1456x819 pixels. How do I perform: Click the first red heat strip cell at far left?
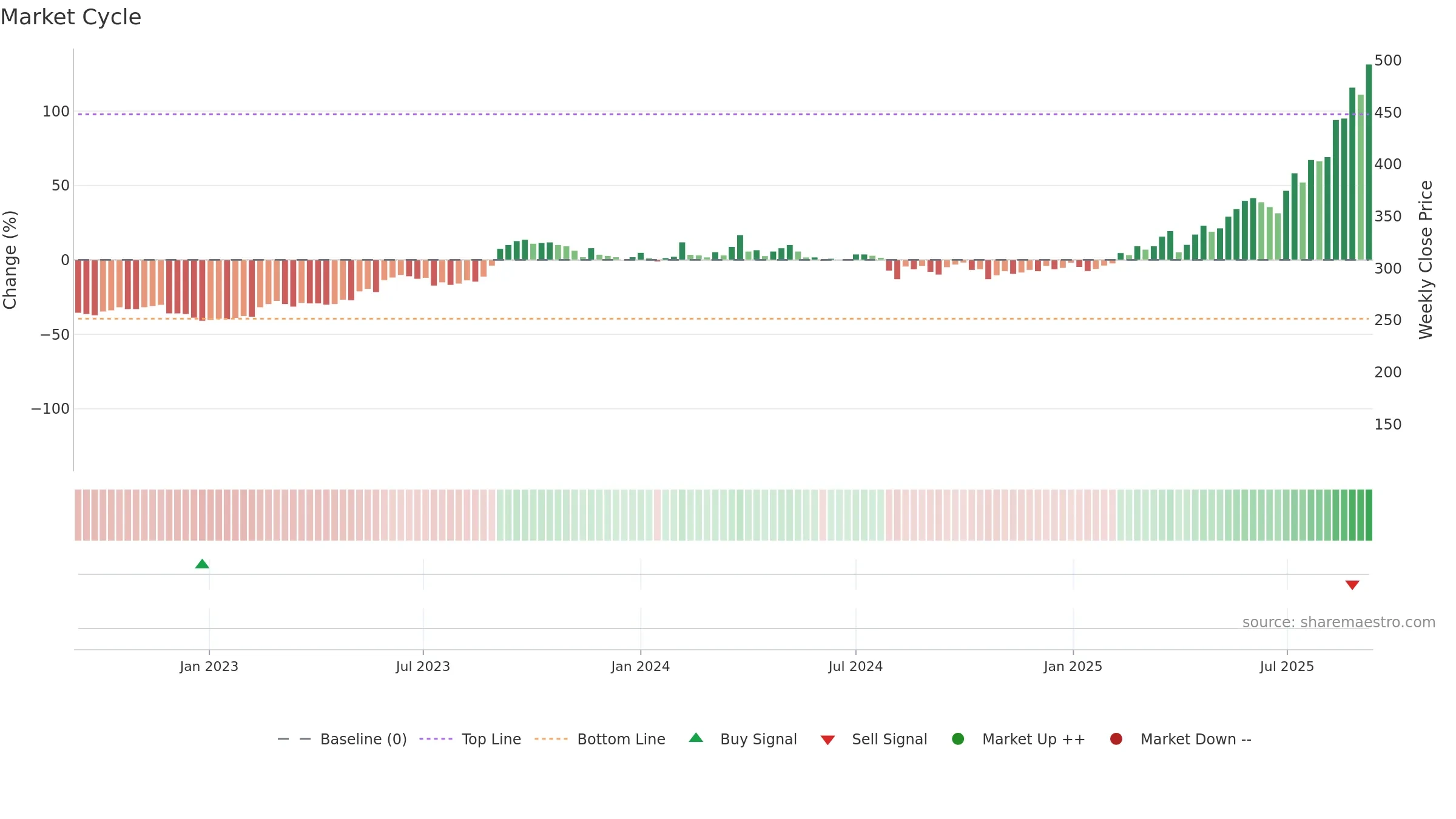click(x=78, y=515)
